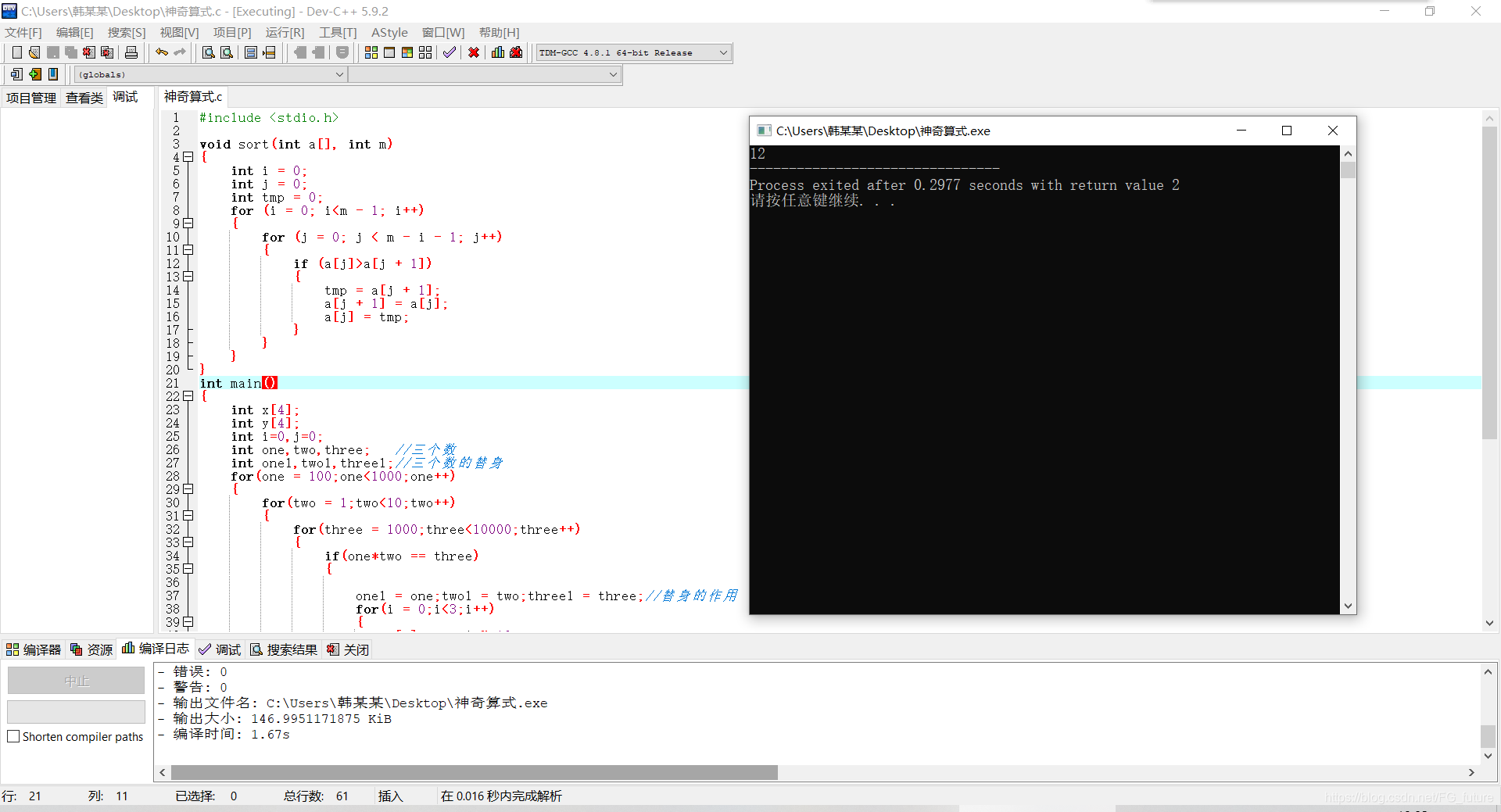Switch to the 查看类 side tab
This screenshot has width=1501, height=812.
(x=84, y=98)
